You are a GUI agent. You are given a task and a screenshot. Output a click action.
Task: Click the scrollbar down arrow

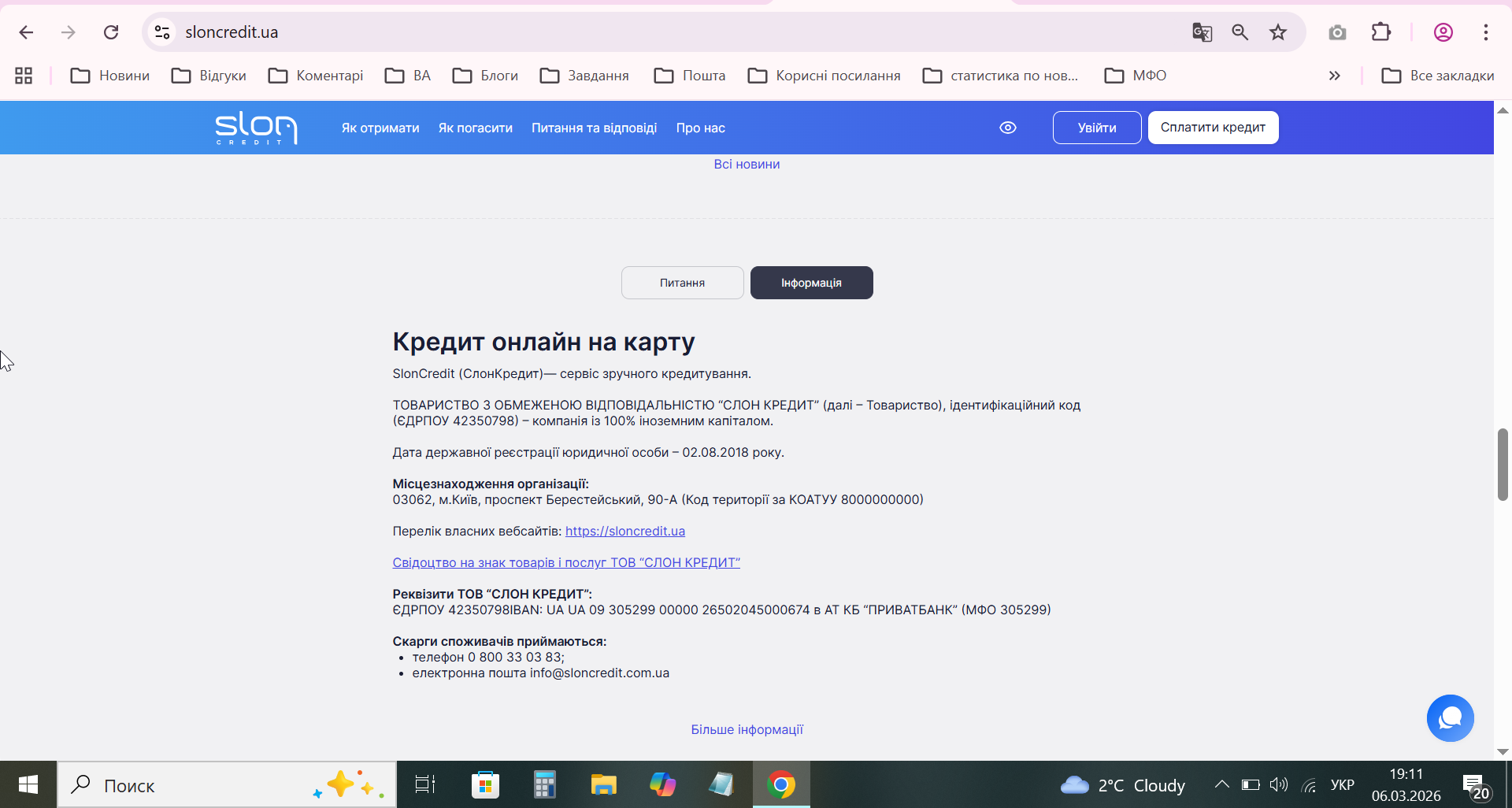tap(1503, 752)
